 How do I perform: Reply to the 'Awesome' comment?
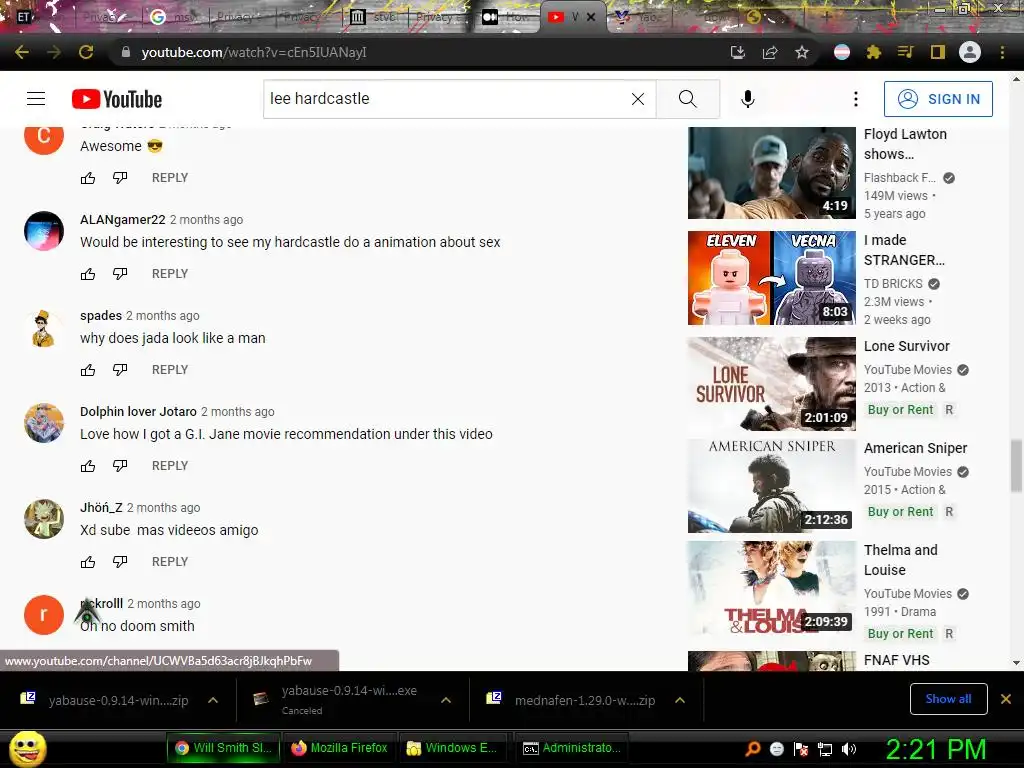point(170,178)
